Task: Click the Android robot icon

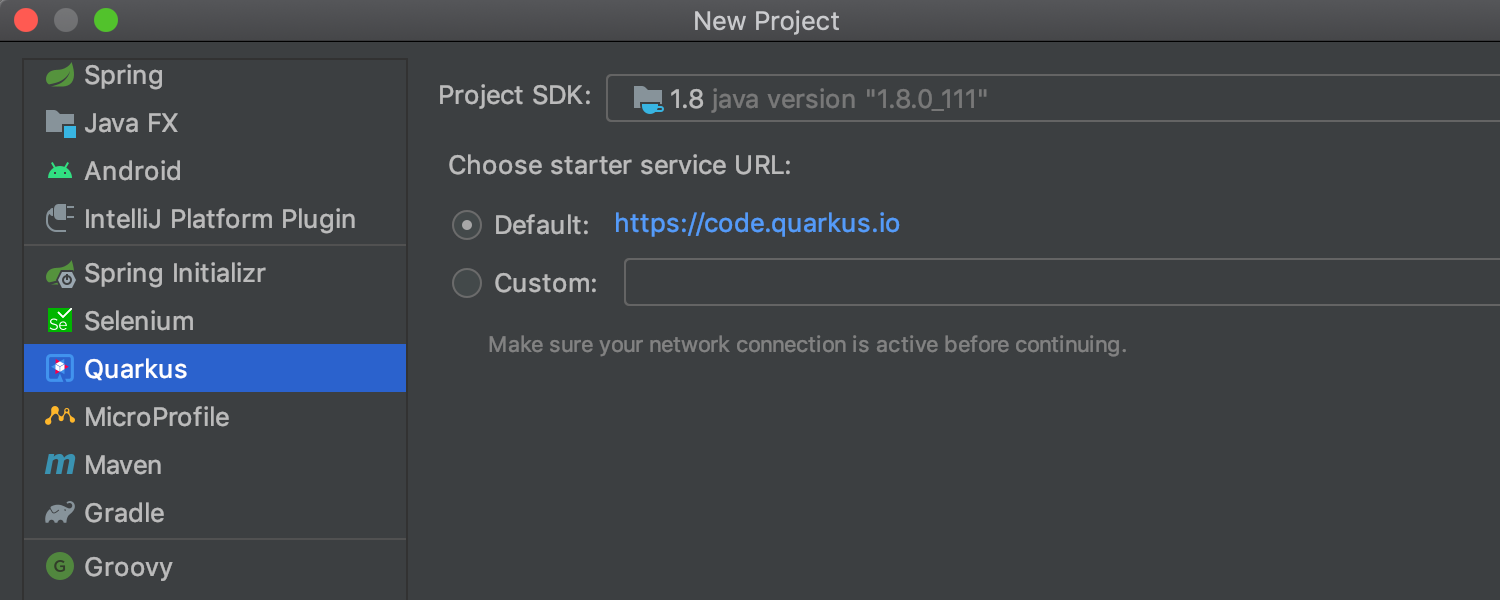Action: (x=60, y=171)
